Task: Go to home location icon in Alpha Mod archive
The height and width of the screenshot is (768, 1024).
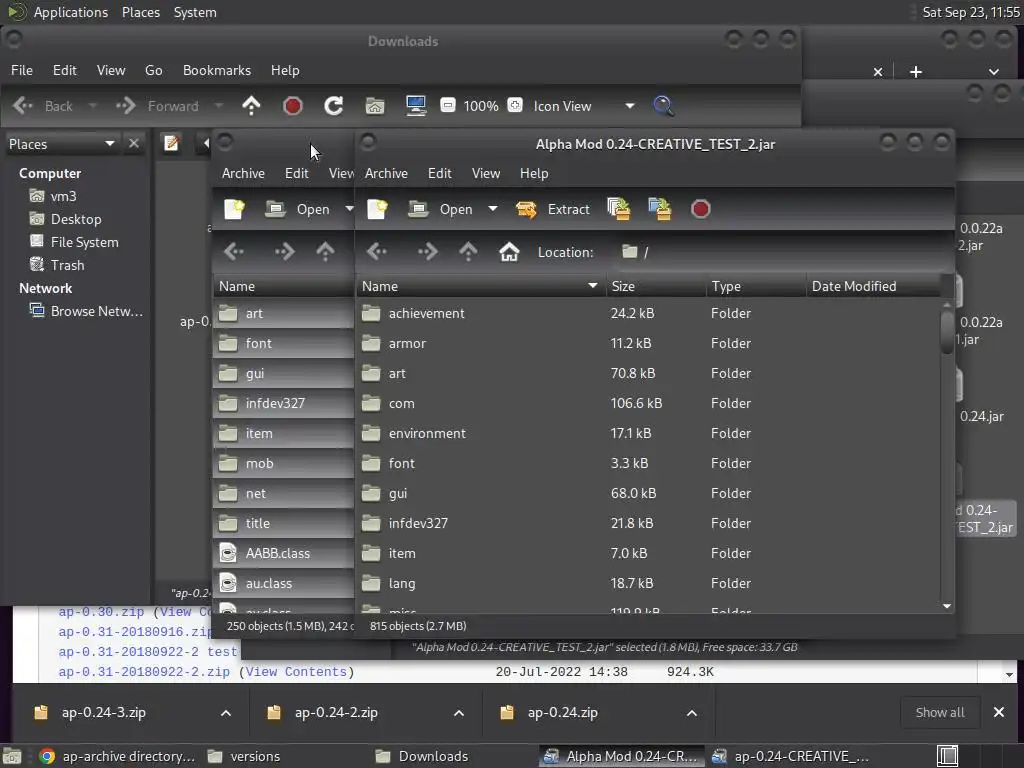Action: click(509, 251)
